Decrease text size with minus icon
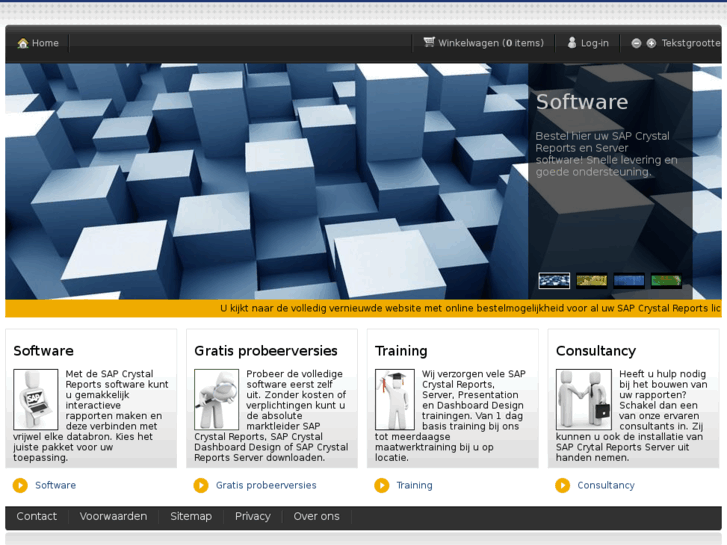The width and height of the screenshot is (727, 545). (636, 43)
